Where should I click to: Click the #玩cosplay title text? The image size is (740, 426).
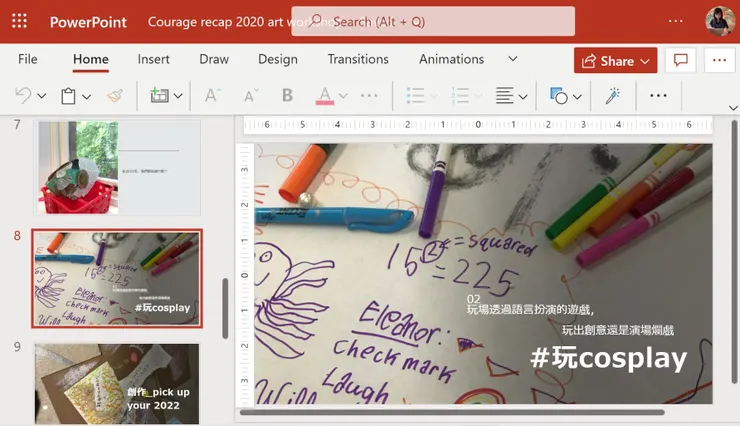[x=608, y=358]
